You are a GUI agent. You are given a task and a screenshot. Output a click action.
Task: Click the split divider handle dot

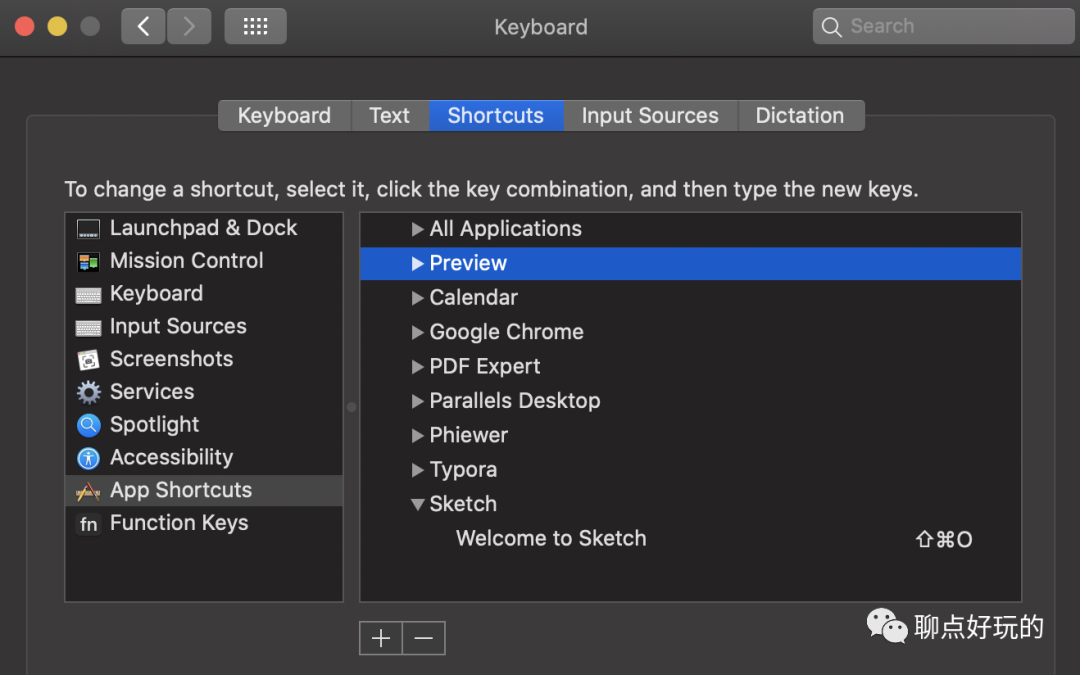351,407
